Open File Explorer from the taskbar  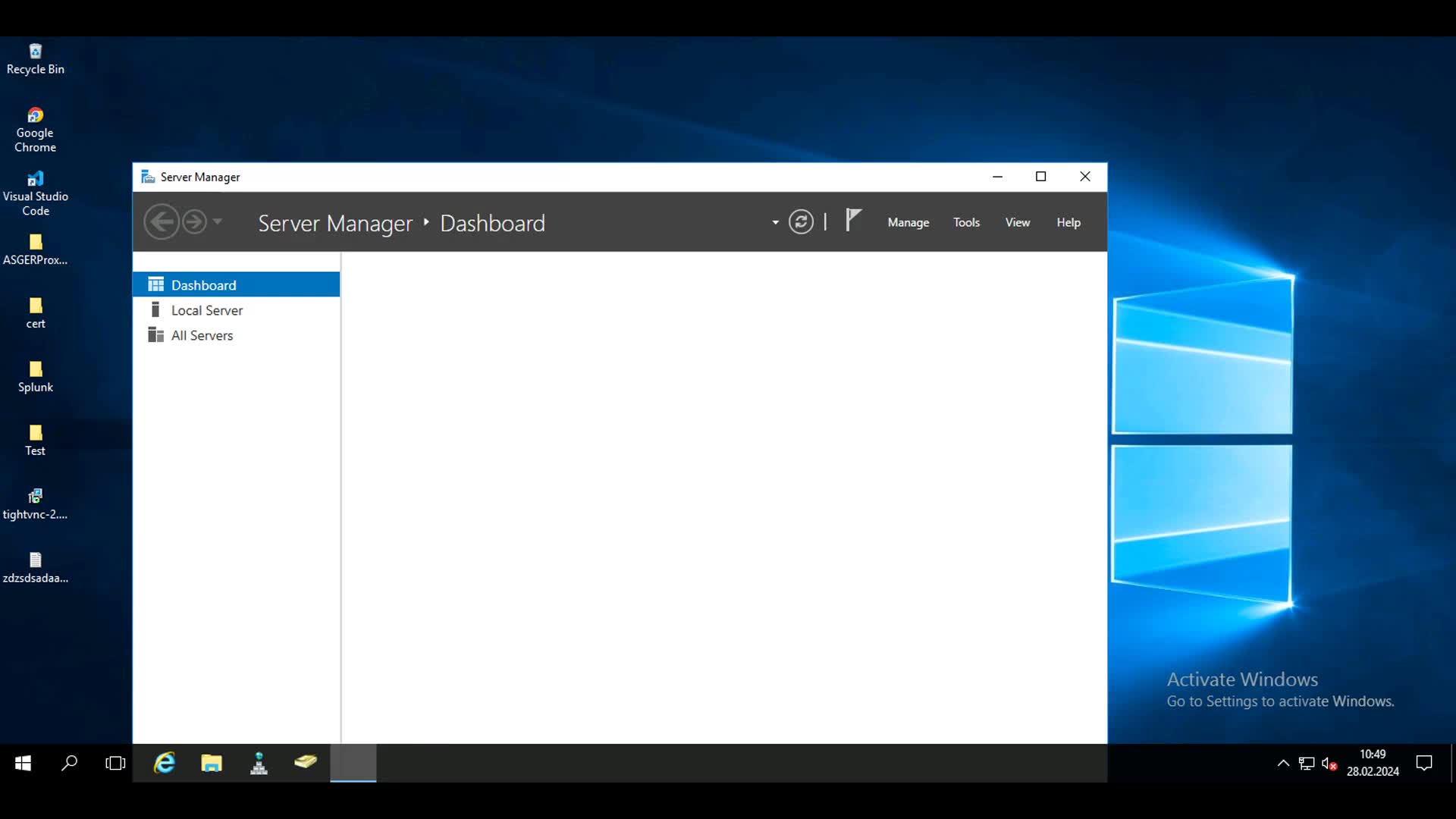click(x=212, y=763)
